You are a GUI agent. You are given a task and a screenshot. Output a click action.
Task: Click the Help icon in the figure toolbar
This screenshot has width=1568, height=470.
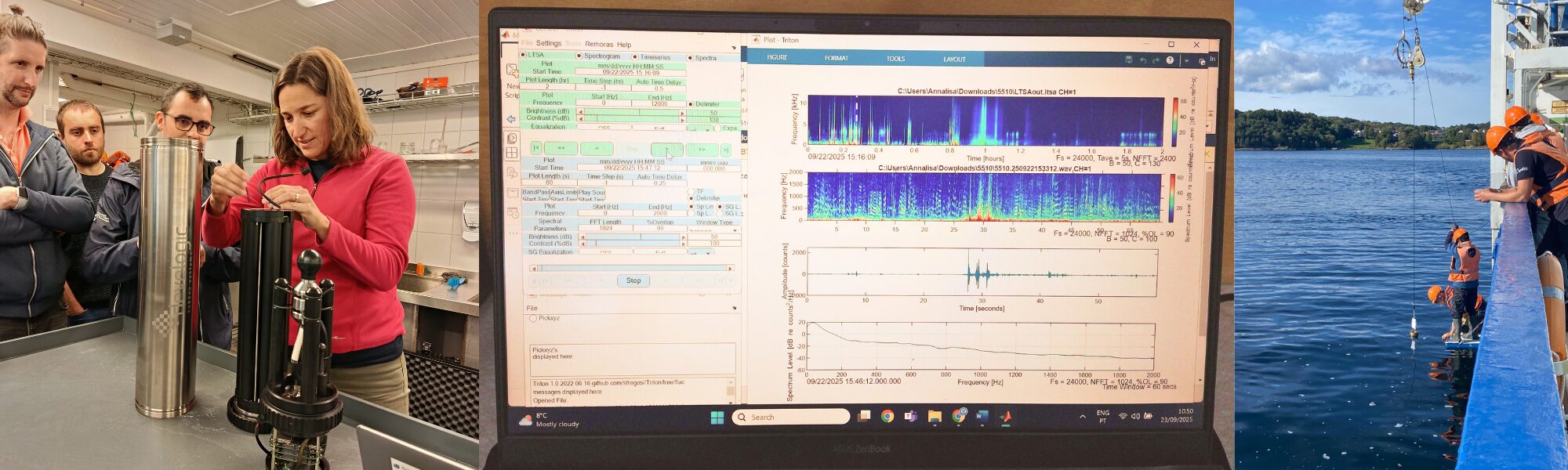pos(1170,60)
